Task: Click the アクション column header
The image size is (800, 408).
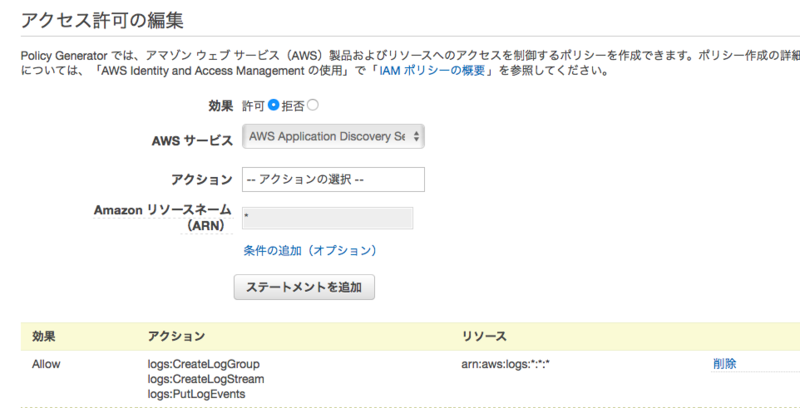Action: pos(176,336)
